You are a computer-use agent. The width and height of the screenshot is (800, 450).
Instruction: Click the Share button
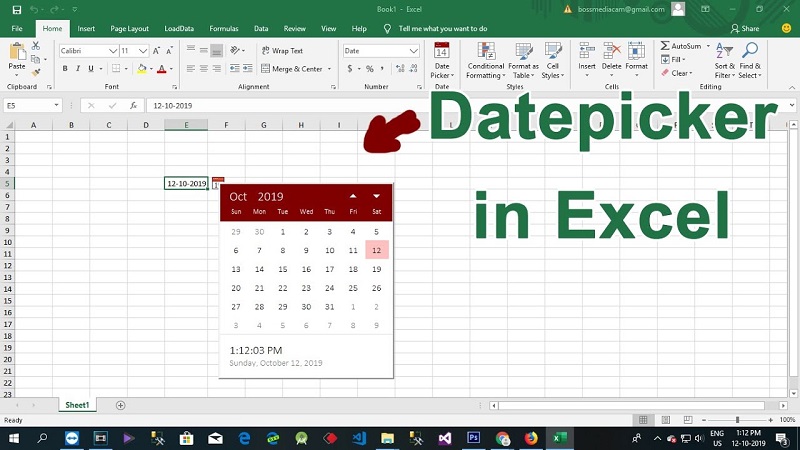pos(744,29)
